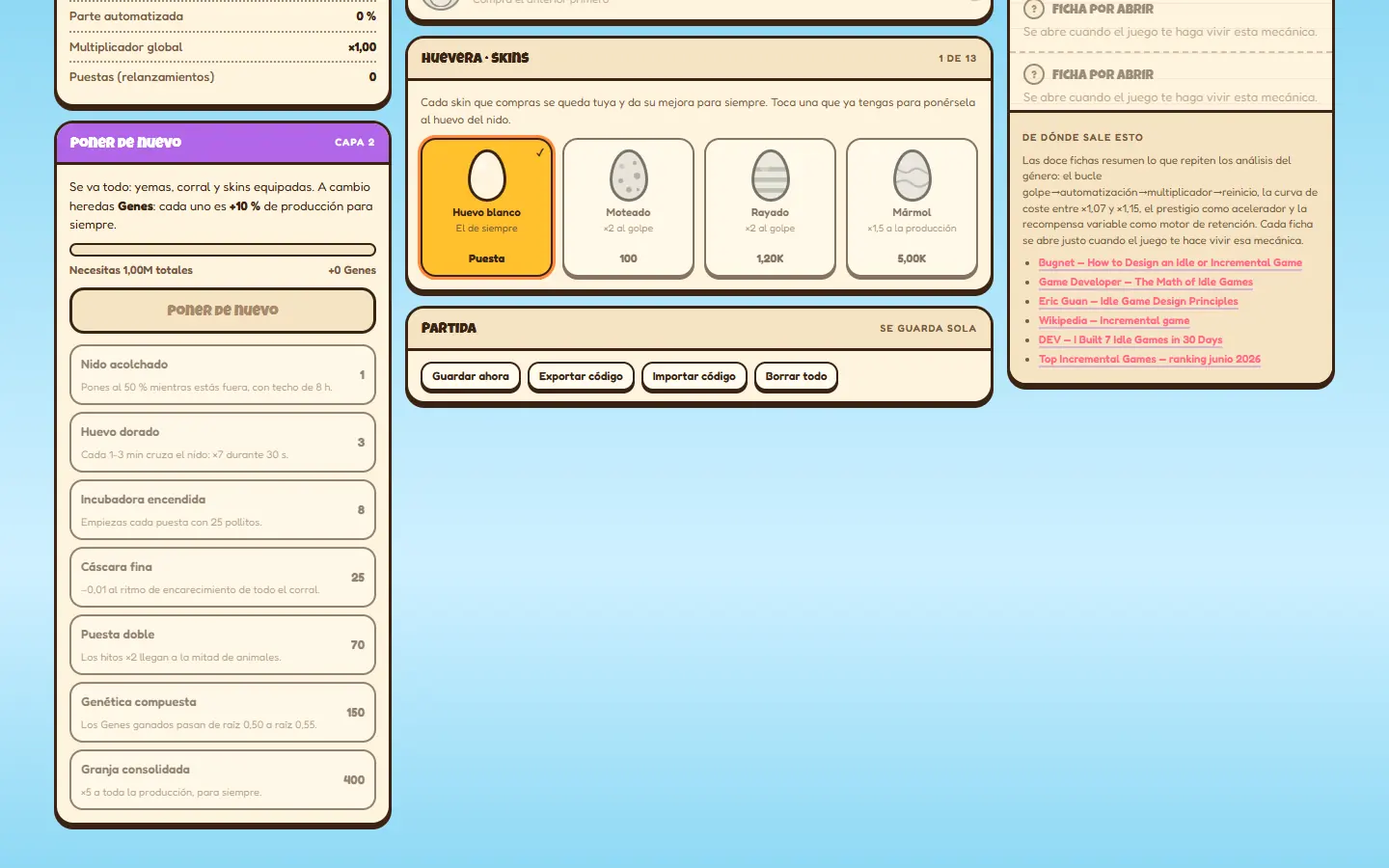Buy the Incubadora encendida upgrade

point(223,509)
